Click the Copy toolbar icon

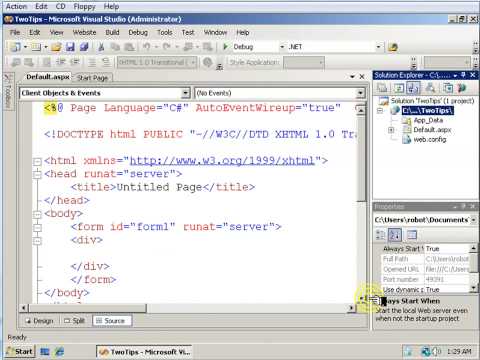(115, 47)
